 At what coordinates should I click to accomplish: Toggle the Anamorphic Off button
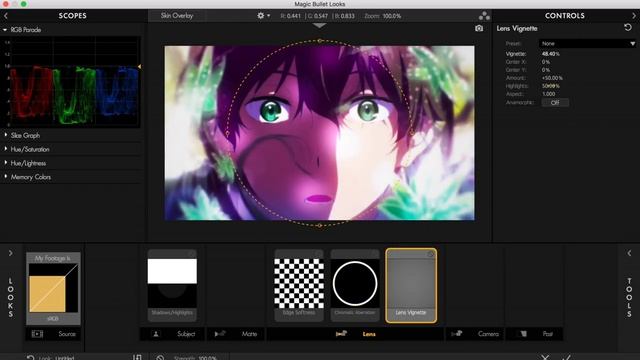[x=555, y=102]
